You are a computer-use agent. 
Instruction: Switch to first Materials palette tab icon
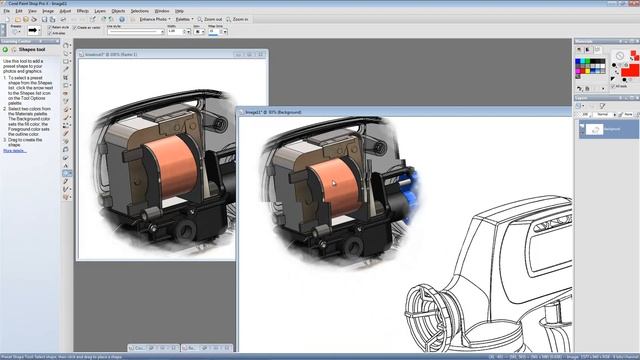[x=579, y=50]
